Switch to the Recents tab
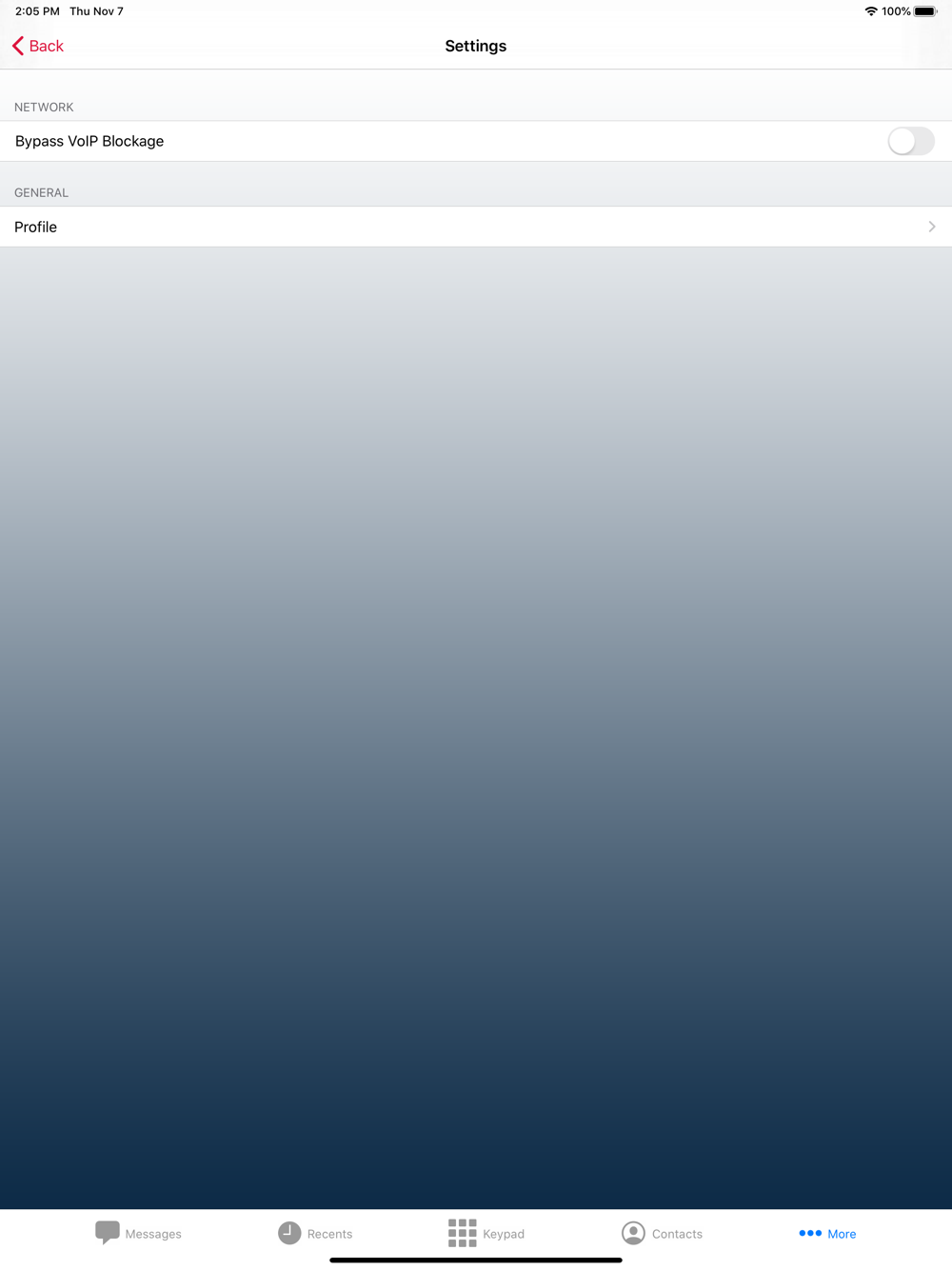 [315, 1233]
